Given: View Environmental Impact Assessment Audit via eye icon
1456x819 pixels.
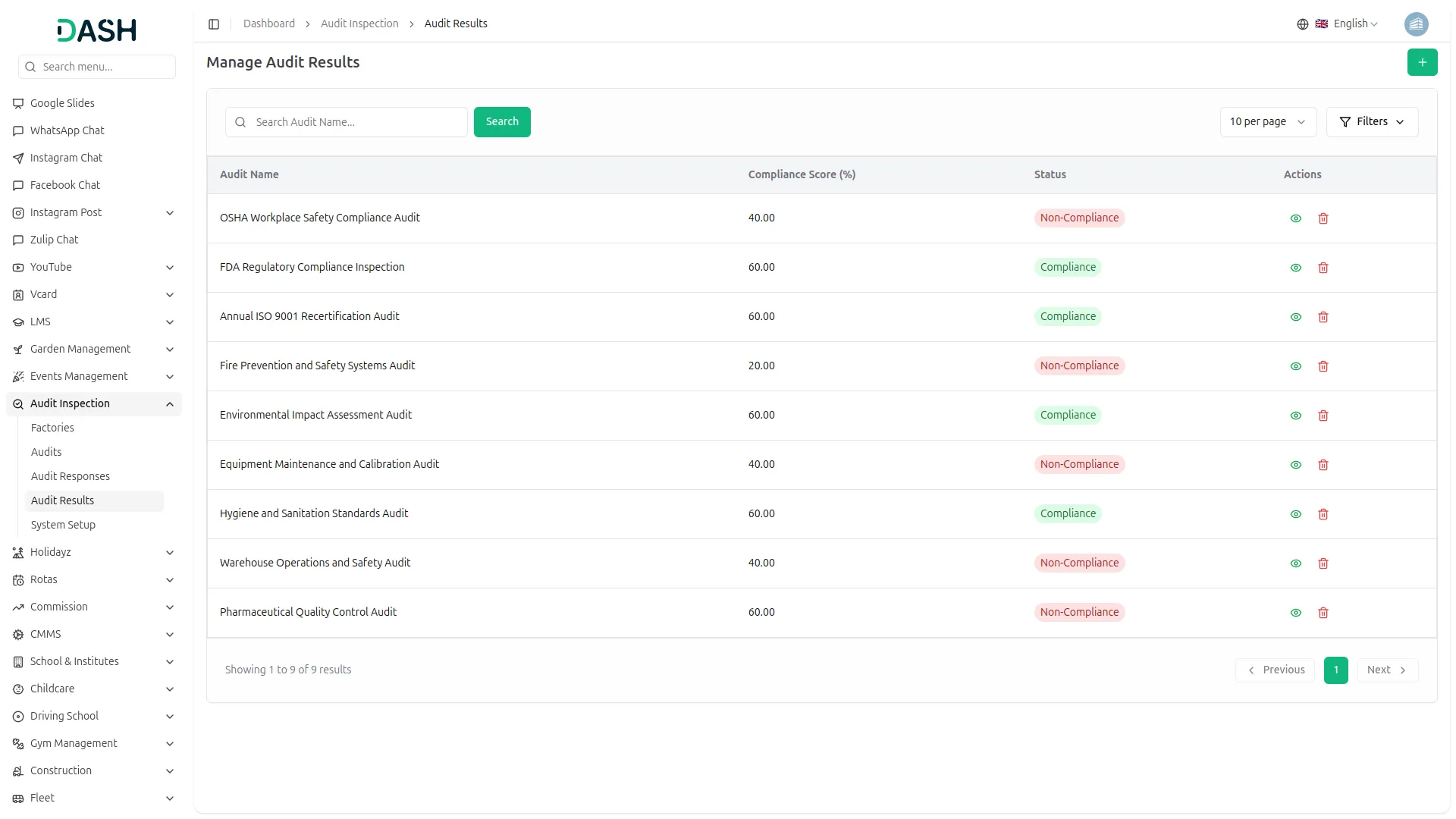Looking at the screenshot, I should 1296,416.
